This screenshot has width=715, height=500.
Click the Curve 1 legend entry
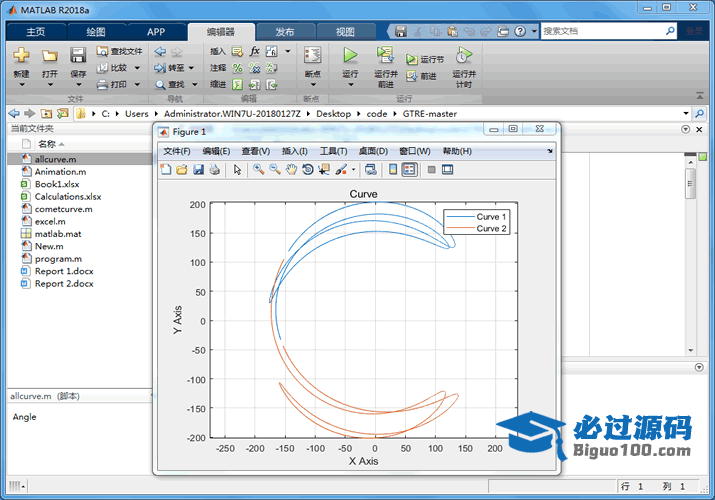[477, 216]
